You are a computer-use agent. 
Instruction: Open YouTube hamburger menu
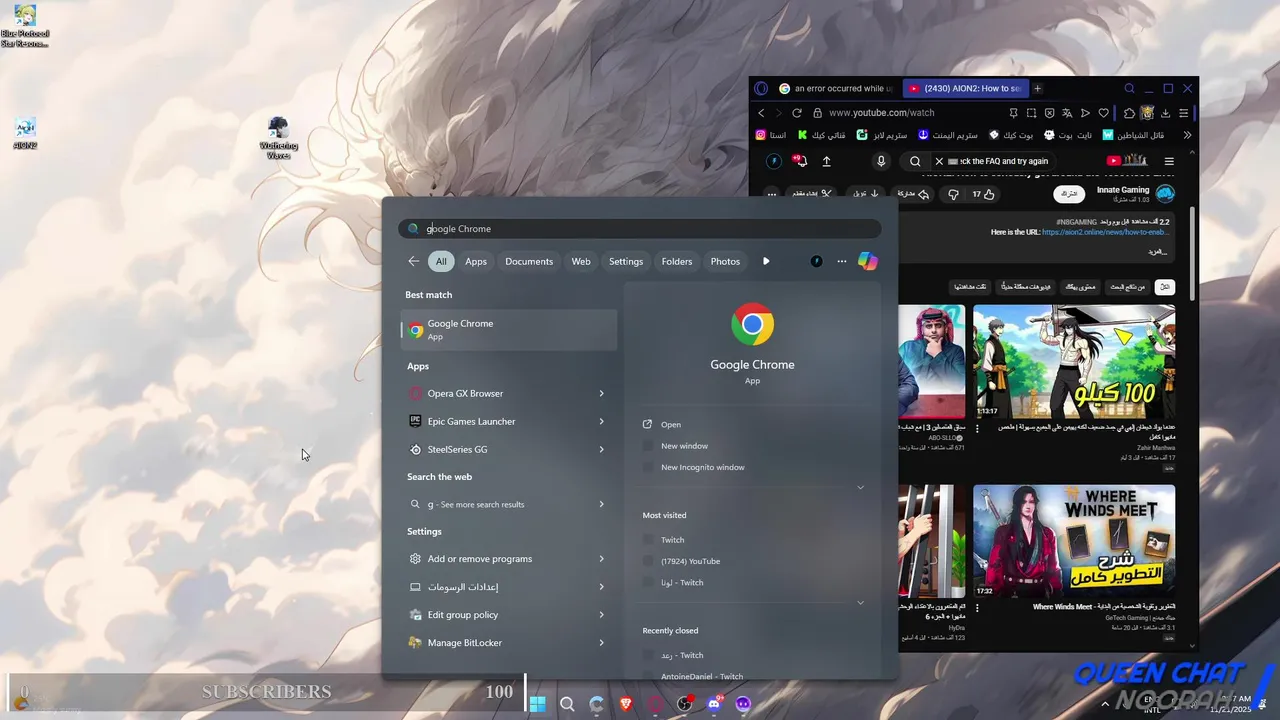[1169, 161]
